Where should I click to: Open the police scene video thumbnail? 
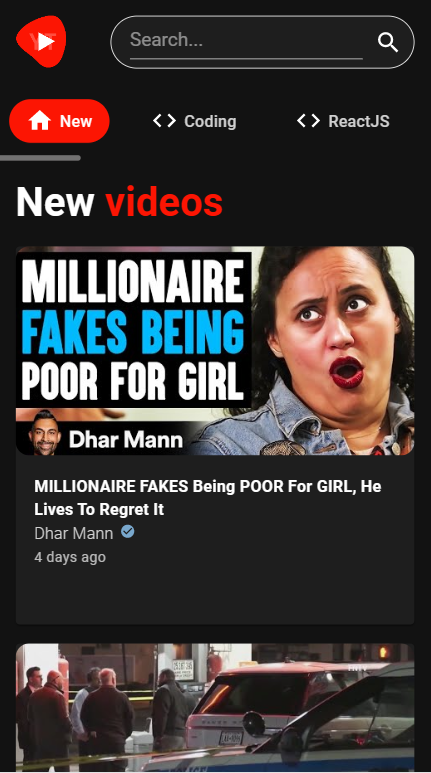(x=215, y=708)
